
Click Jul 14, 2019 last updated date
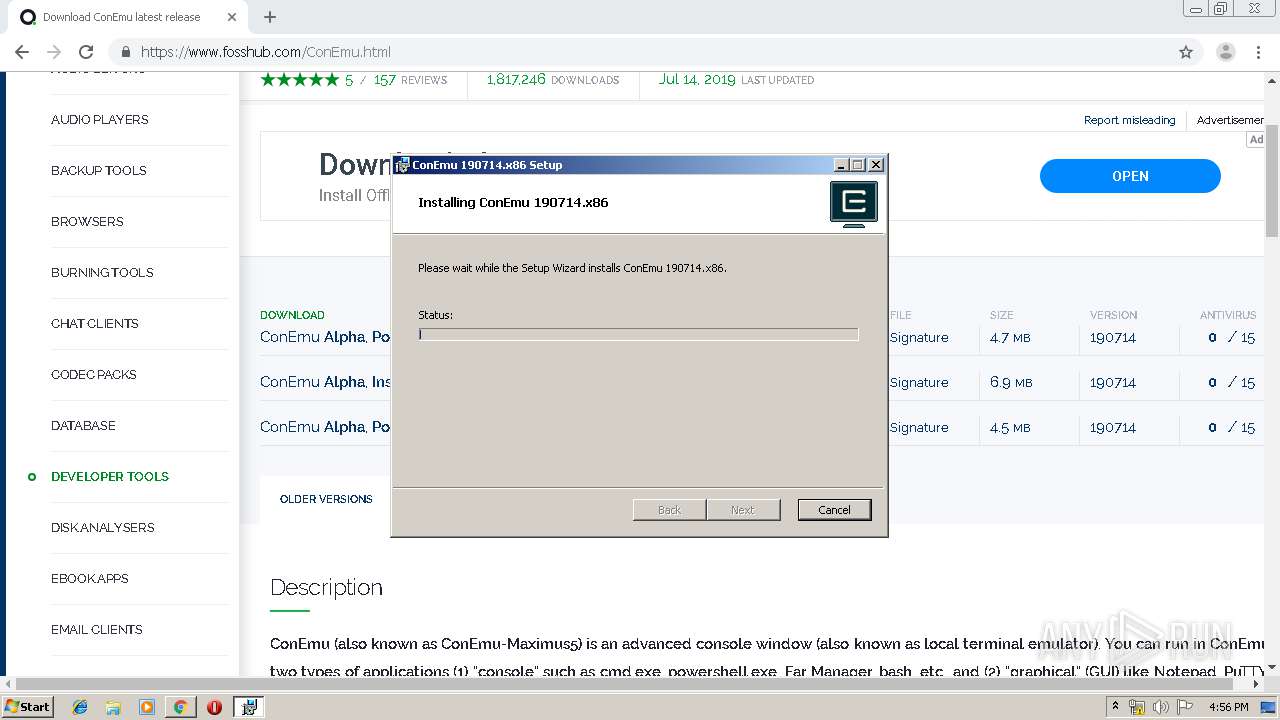(697, 80)
